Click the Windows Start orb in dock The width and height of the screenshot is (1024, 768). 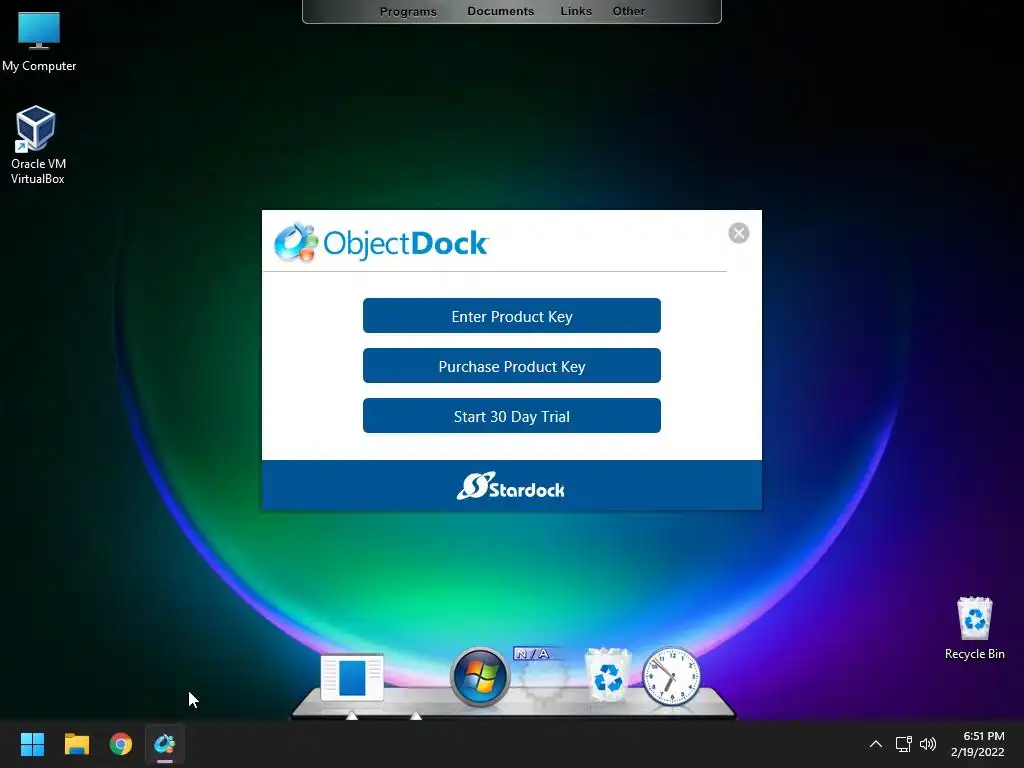pos(480,677)
